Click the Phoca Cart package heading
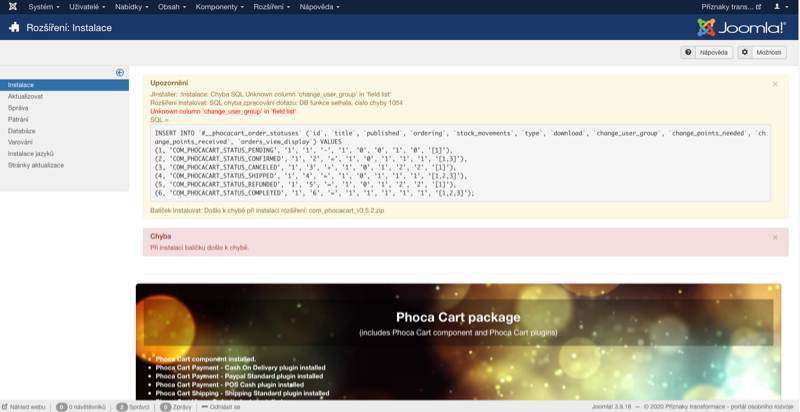The height and width of the screenshot is (412, 800). pos(458,317)
